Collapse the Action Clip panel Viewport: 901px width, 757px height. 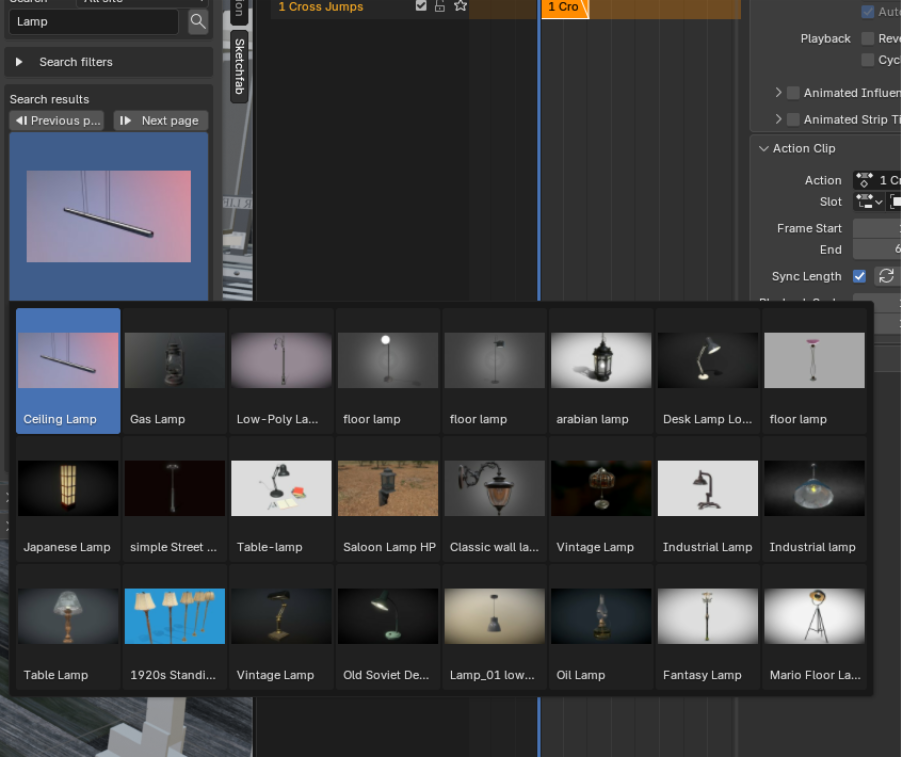click(x=763, y=148)
